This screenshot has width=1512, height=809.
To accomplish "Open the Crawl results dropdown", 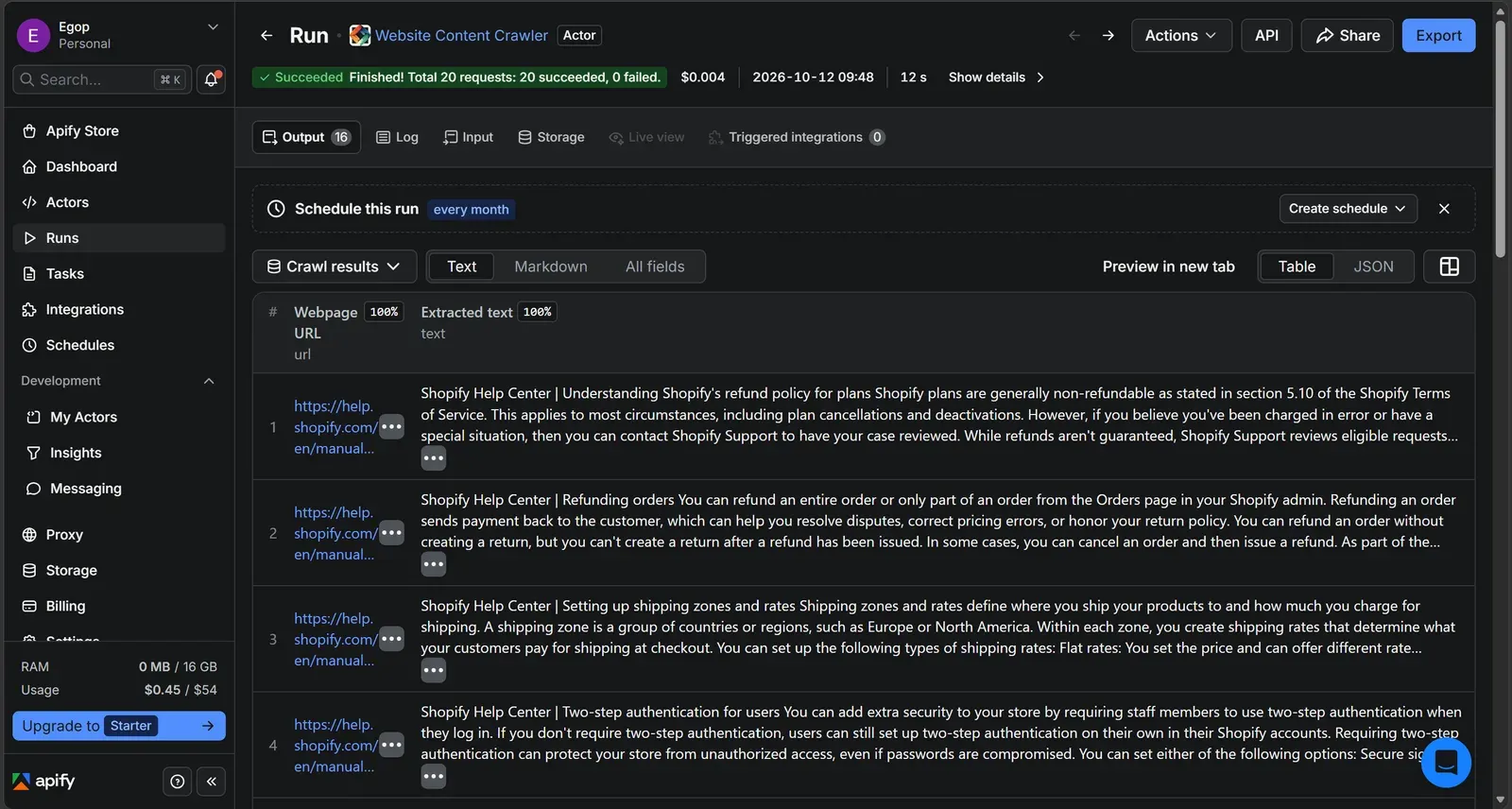I will pyautogui.click(x=334, y=267).
